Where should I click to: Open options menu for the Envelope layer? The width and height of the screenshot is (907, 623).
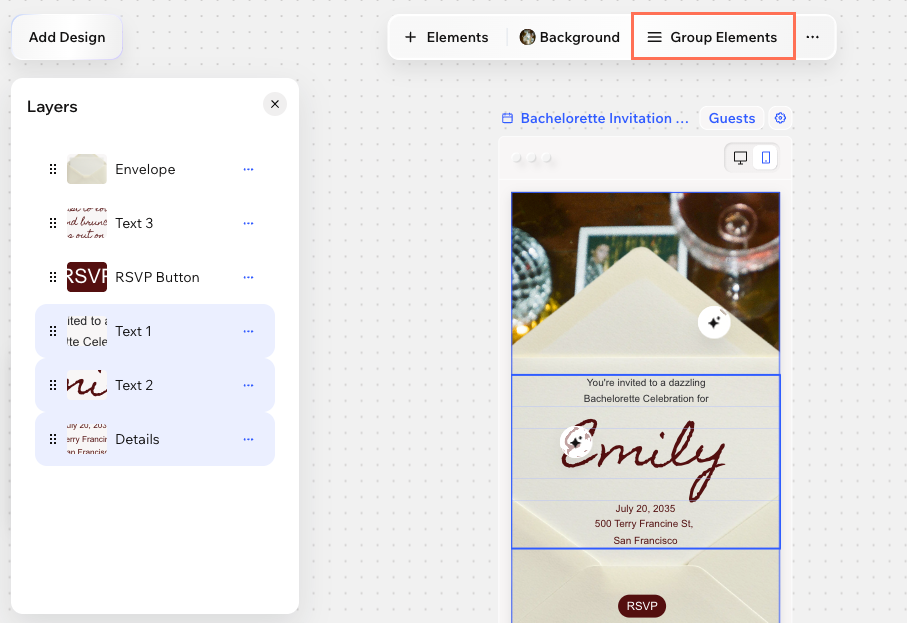(x=248, y=169)
